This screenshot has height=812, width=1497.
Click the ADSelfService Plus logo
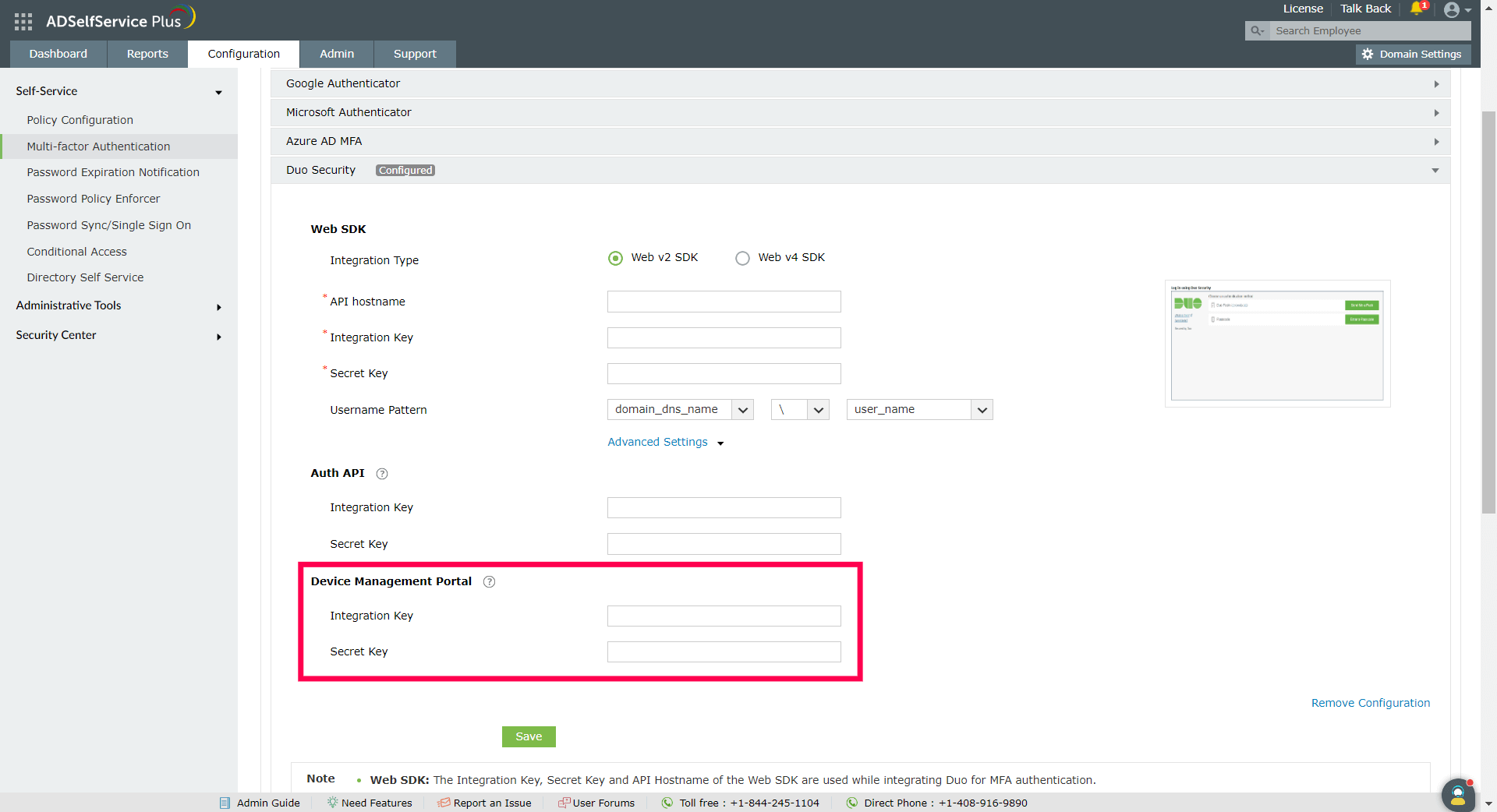point(120,19)
